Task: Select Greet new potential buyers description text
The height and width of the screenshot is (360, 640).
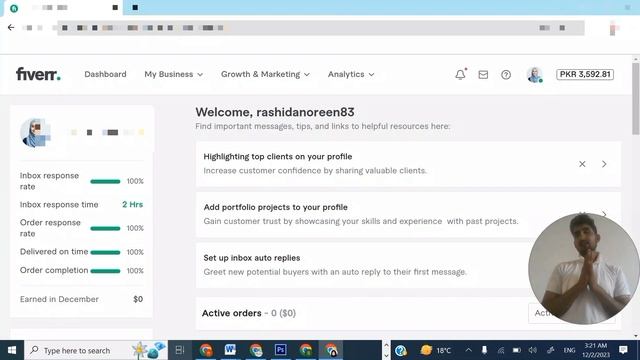Action: (335, 272)
